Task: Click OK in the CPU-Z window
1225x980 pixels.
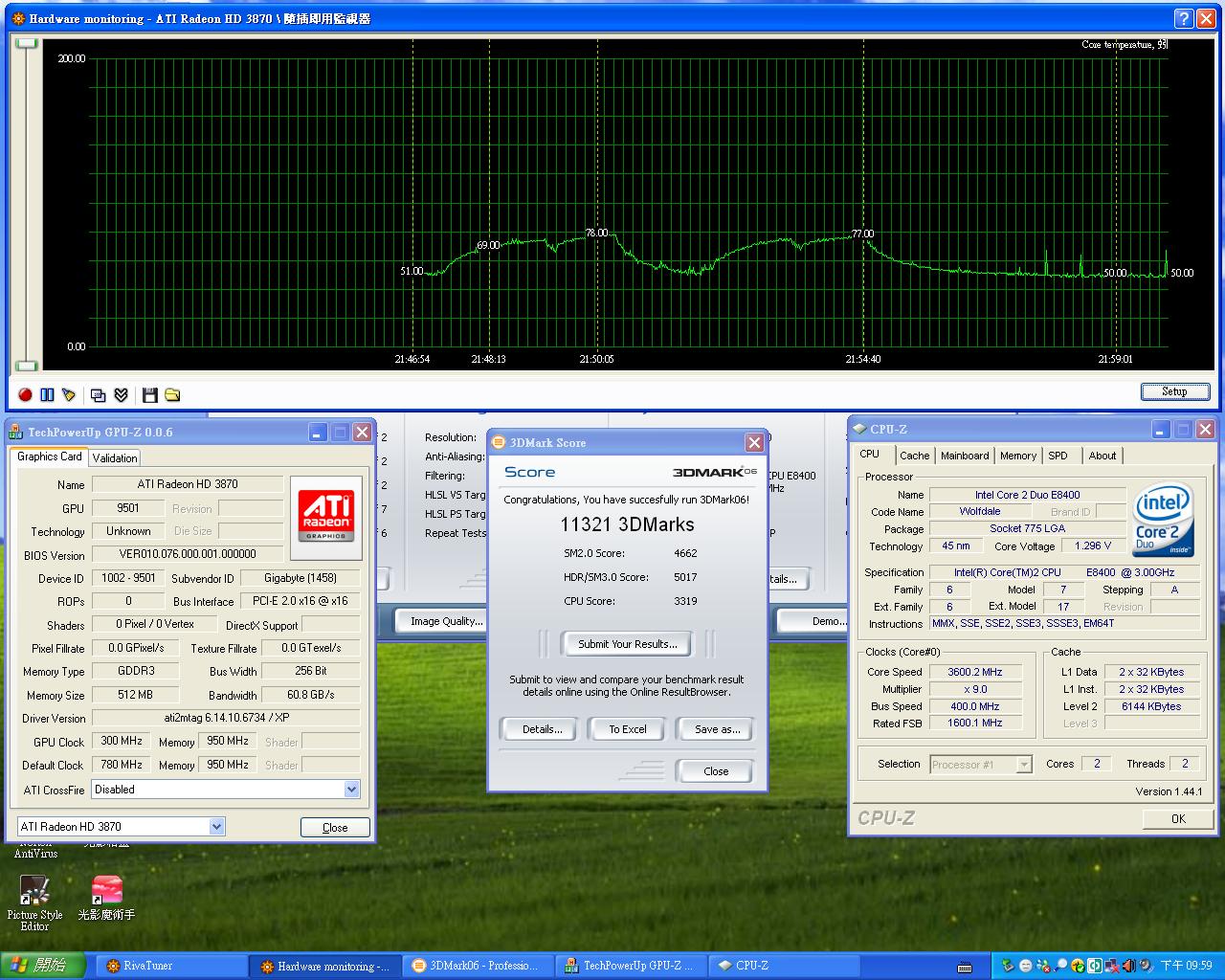Action: [1178, 818]
